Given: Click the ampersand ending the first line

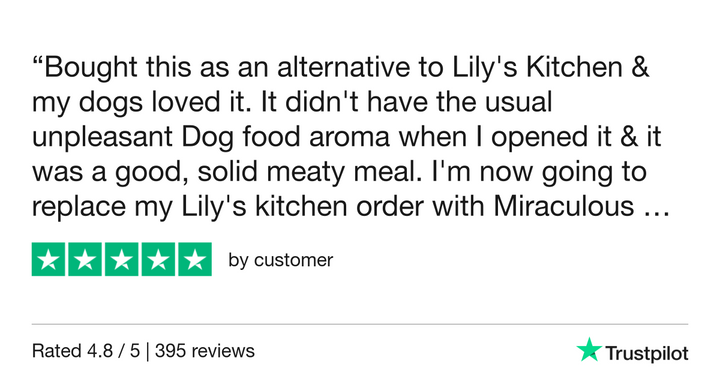Looking at the screenshot, I should point(640,67).
